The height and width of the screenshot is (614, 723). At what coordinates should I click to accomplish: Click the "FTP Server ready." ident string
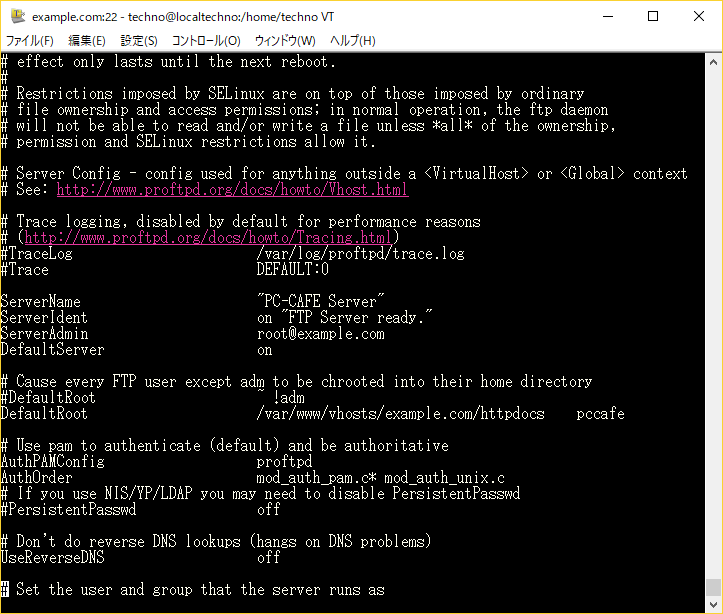pos(357,318)
